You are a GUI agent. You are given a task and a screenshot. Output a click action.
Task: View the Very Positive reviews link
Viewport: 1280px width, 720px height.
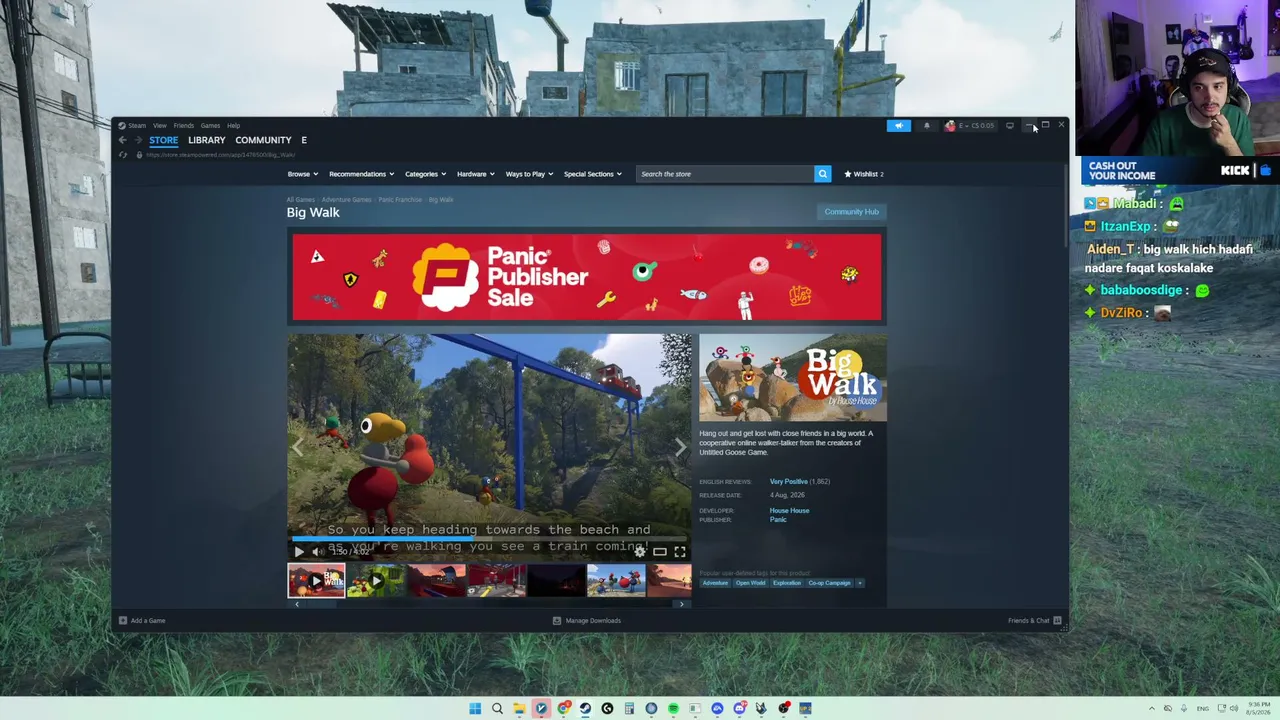tap(788, 482)
